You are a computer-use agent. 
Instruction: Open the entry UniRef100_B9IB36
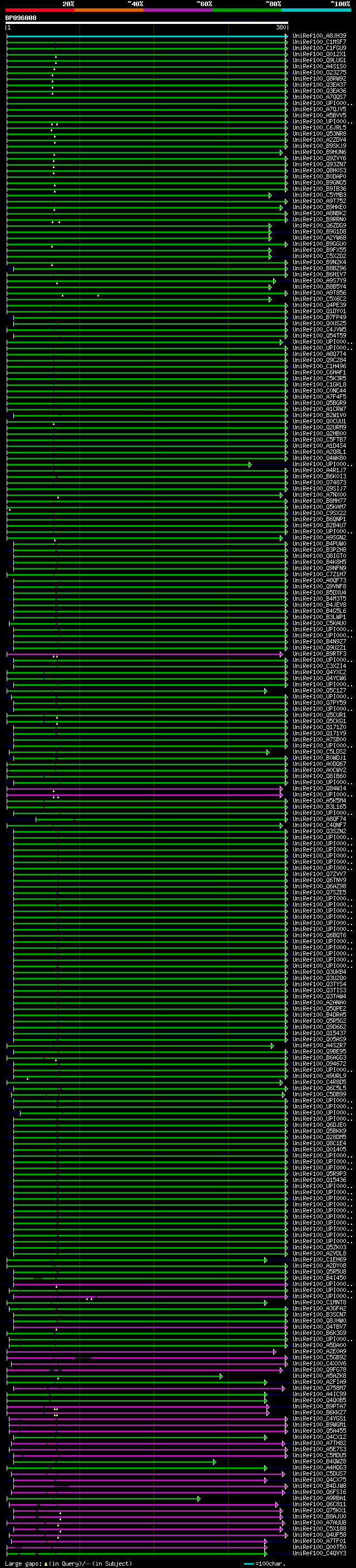point(319,189)
